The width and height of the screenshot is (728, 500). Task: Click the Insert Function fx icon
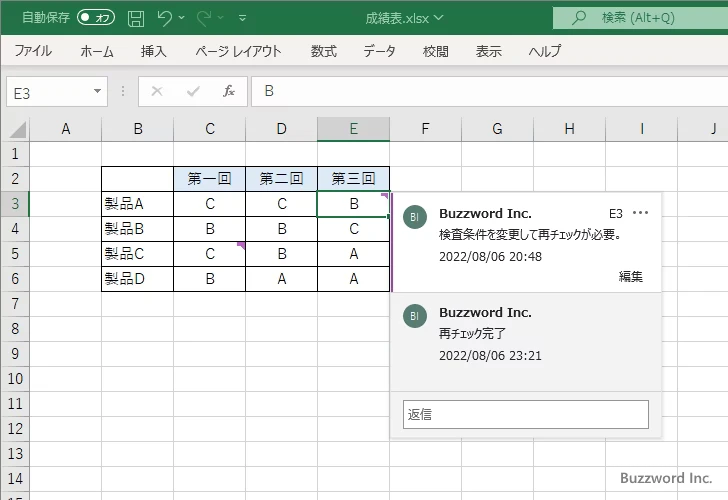click(x=229, y=91)
